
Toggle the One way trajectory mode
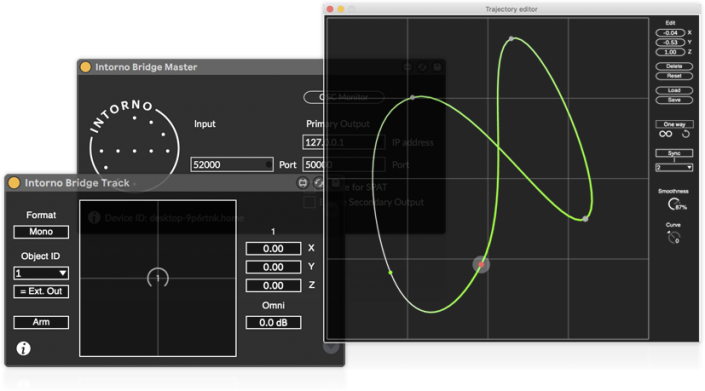pyautogui.click(x=674, y=124)
